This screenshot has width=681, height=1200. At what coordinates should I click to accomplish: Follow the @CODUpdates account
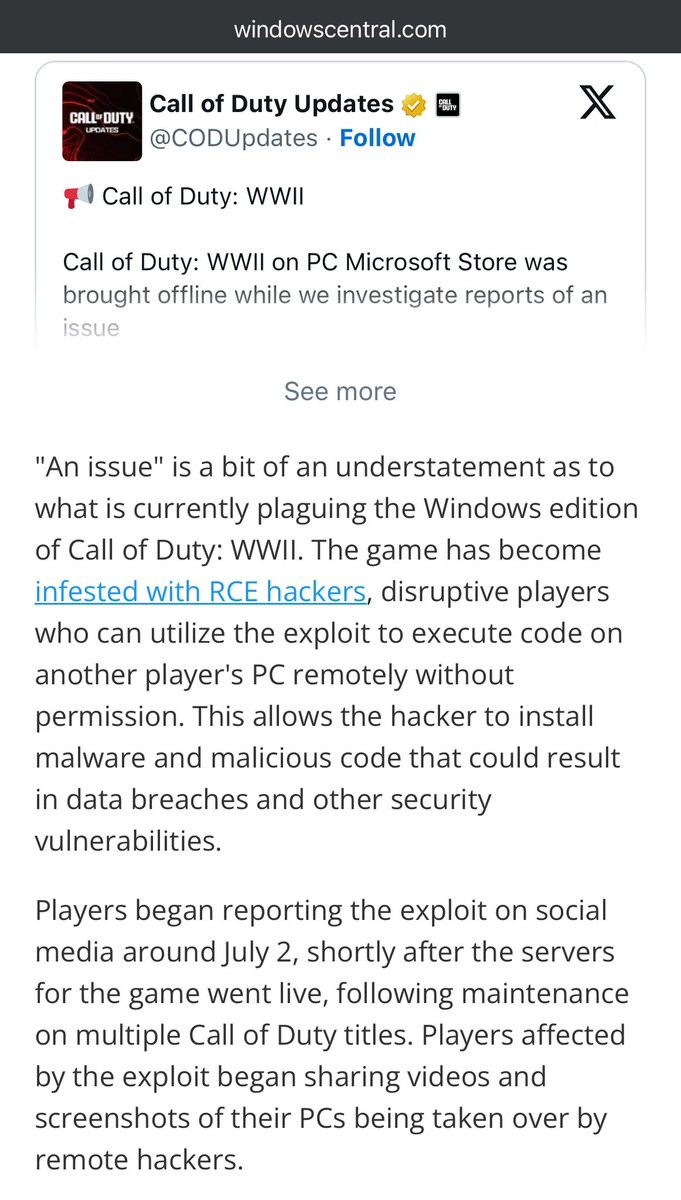[x=377, y=138]
